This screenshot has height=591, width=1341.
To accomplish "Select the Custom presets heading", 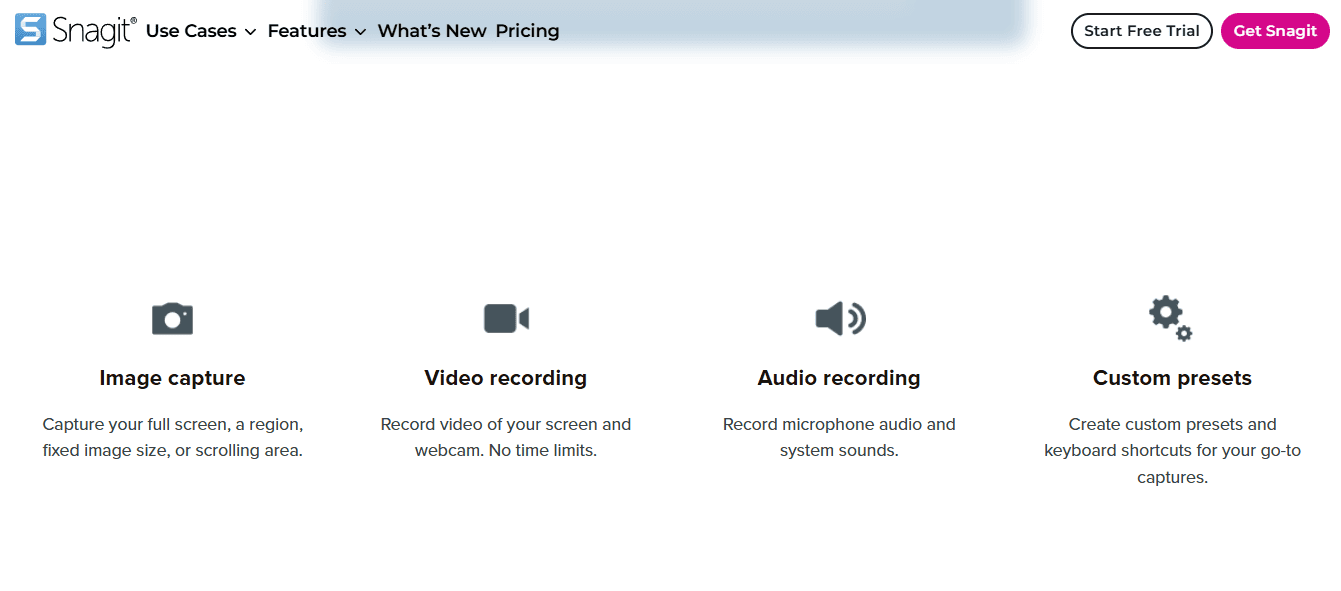I will (x=1172, y=378).
